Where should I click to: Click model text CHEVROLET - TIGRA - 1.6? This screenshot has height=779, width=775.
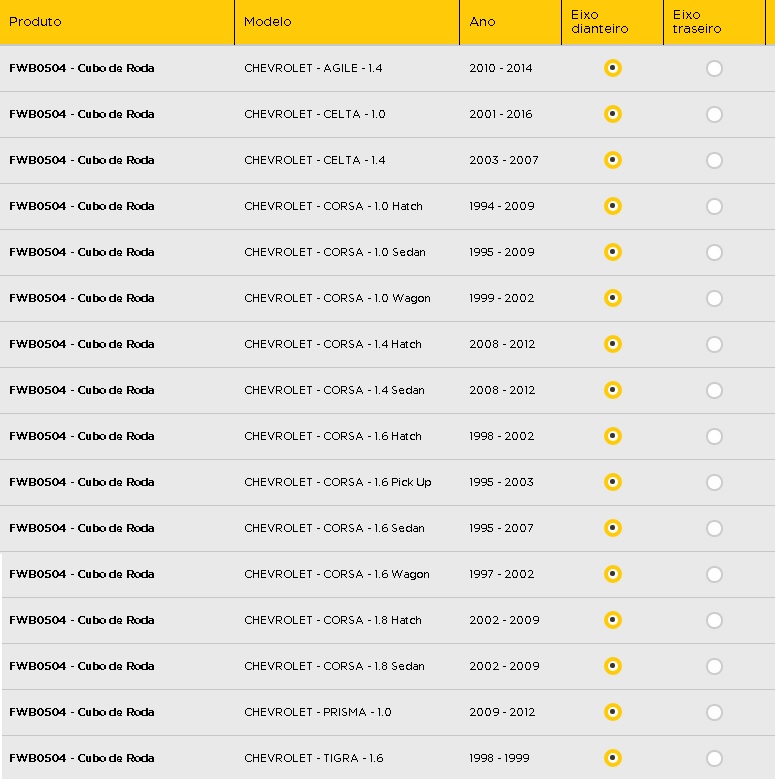[313, 758]
